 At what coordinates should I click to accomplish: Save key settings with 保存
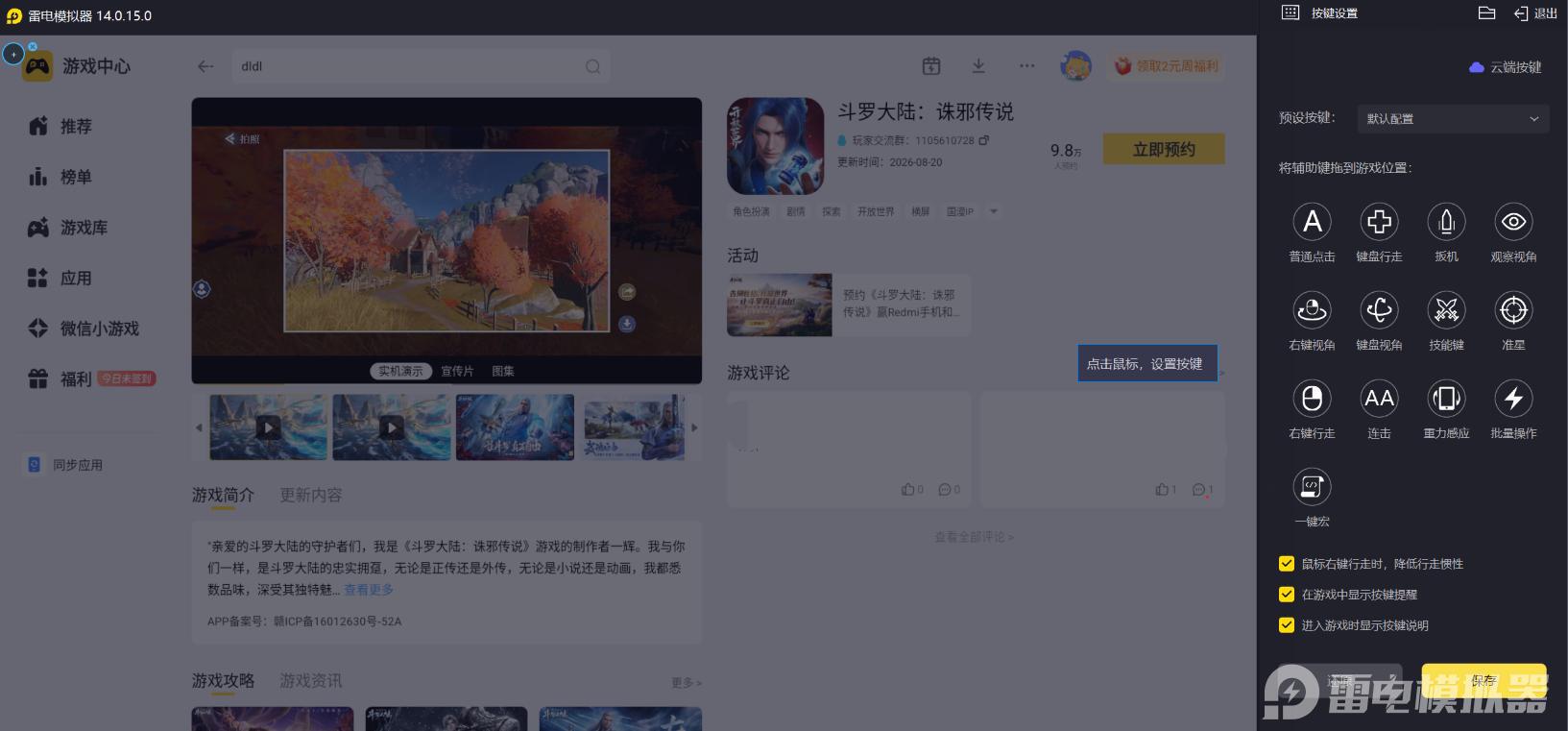click(x=1484, y=681)
